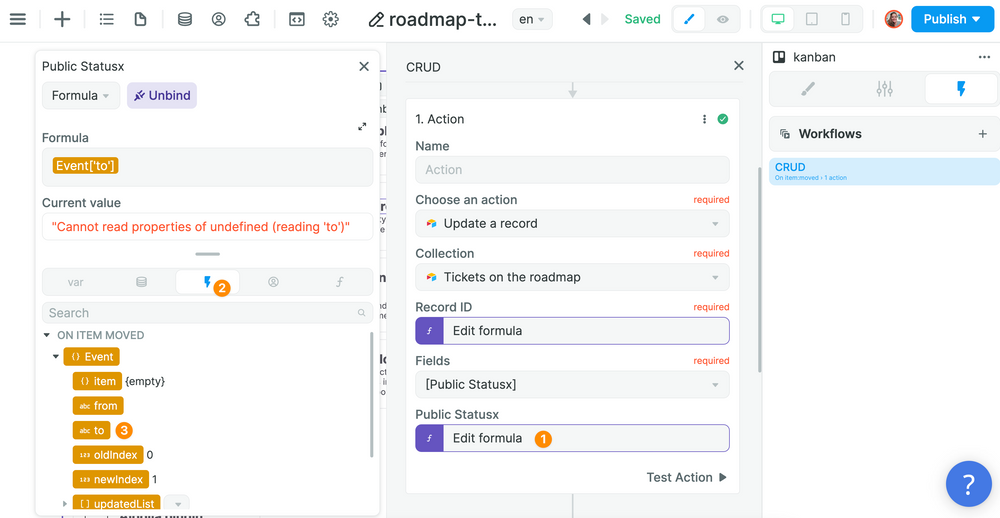Click the Unbind button

pos(162,96)
